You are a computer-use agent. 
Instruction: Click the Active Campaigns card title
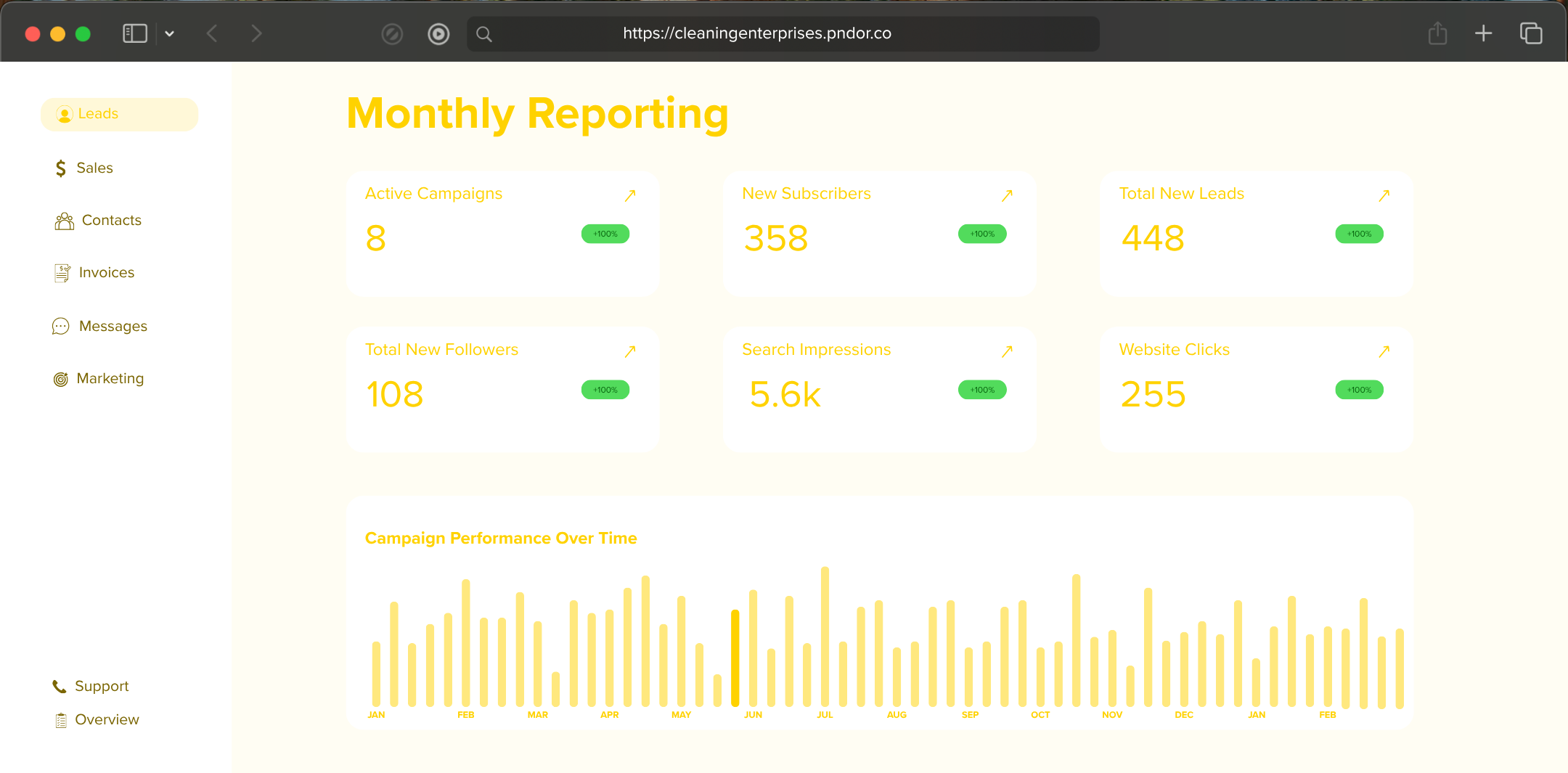pyautogui.click(x=433, y=194)
